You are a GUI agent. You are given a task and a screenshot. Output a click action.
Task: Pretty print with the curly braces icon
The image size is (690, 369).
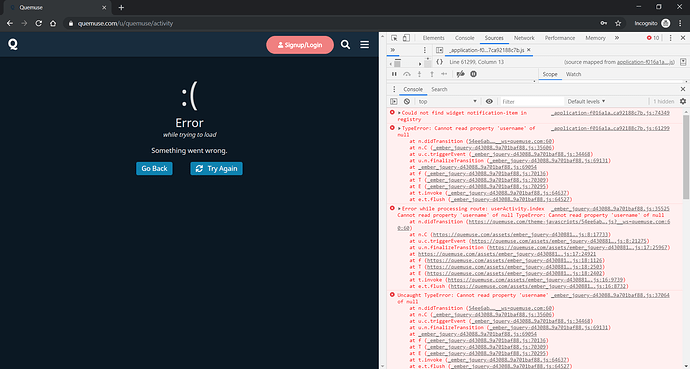coord(439,62)
